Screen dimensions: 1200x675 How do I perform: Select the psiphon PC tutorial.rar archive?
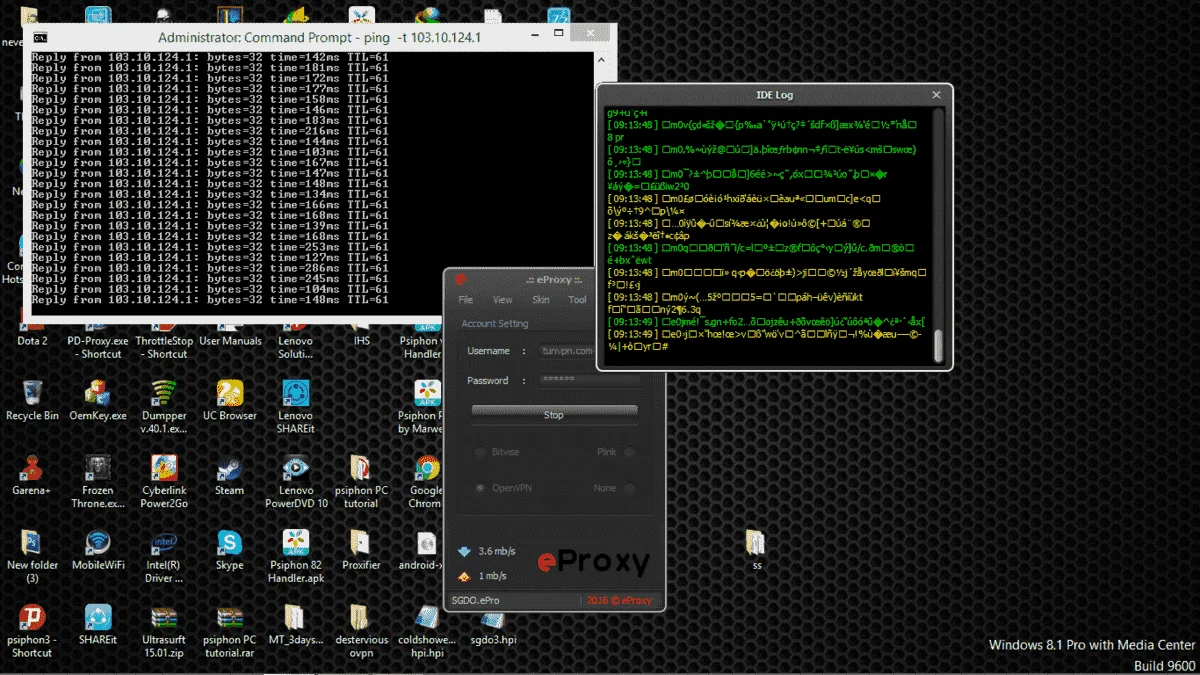[230, 630]
